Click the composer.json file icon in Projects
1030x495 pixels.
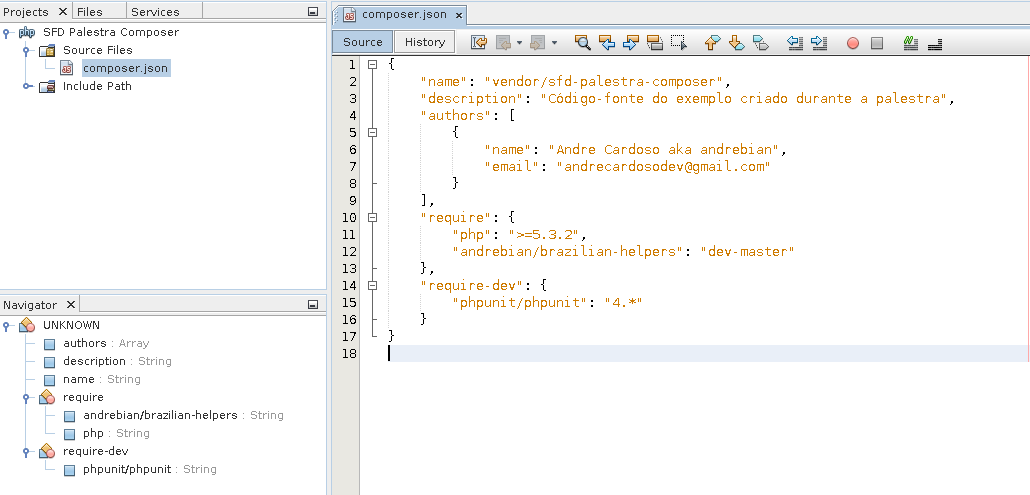66,68
